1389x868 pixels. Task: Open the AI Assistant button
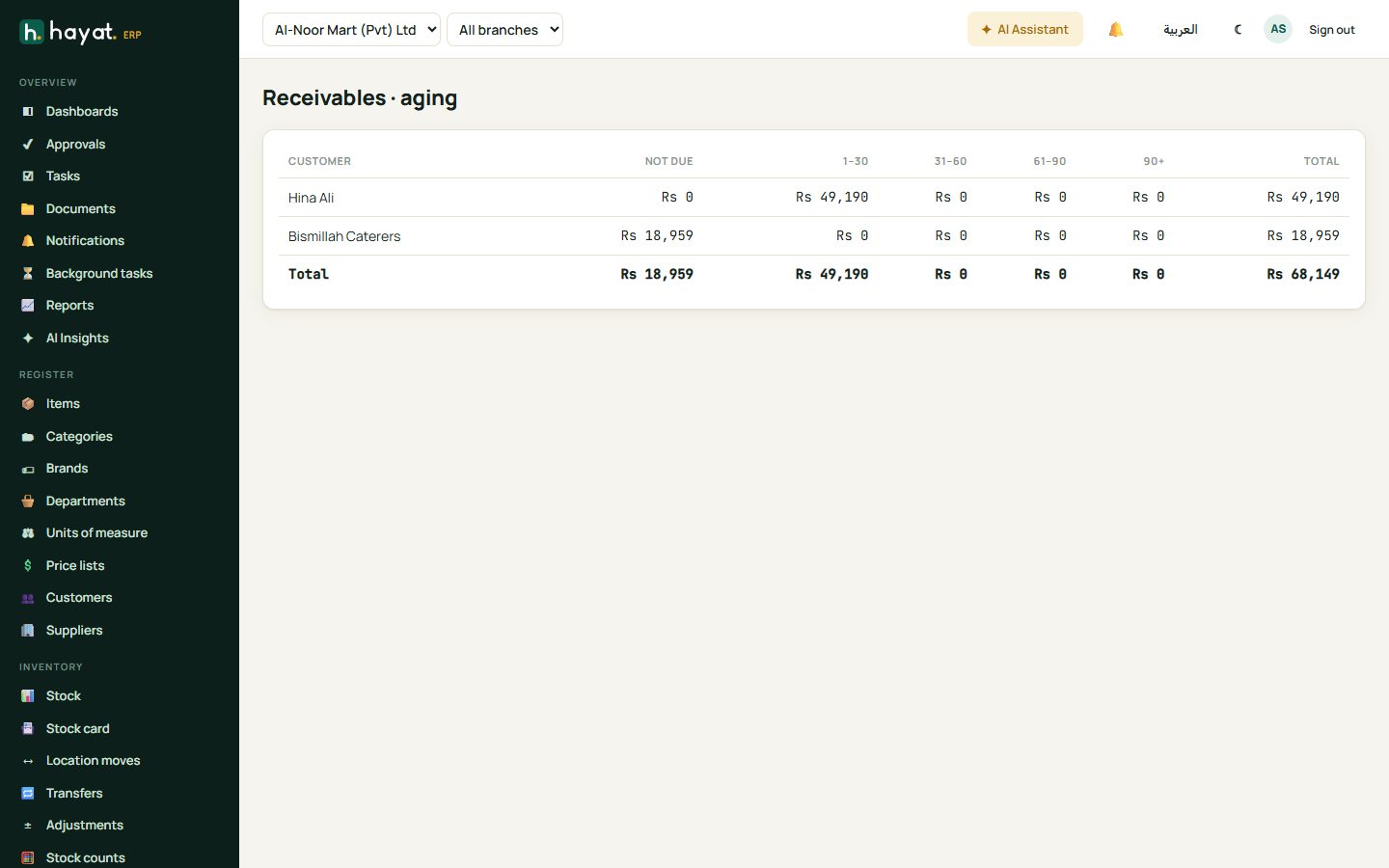click(1025, 30)
